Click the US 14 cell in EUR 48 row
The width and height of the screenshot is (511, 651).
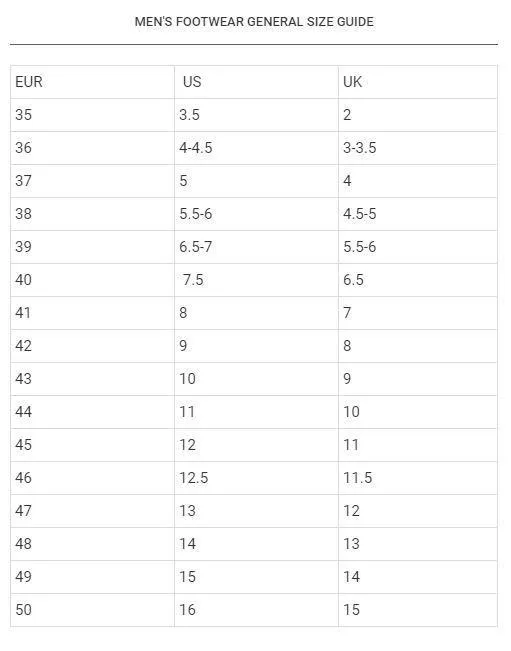coord(256,544)
